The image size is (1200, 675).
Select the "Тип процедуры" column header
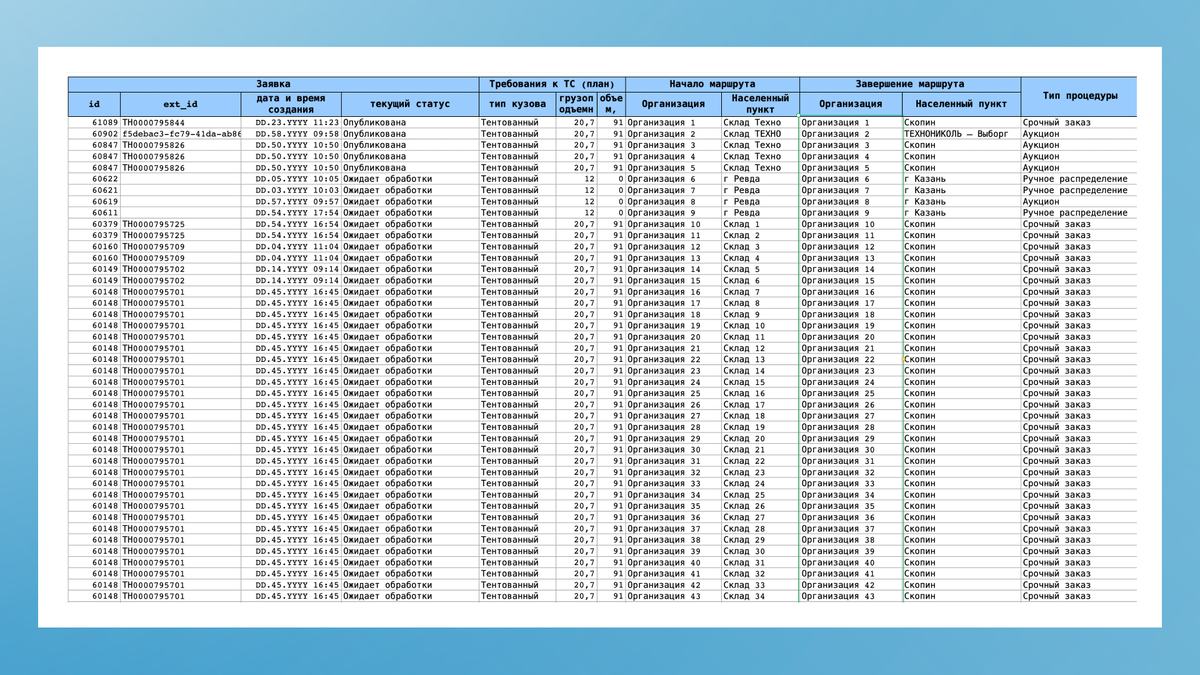point(1080,96)
